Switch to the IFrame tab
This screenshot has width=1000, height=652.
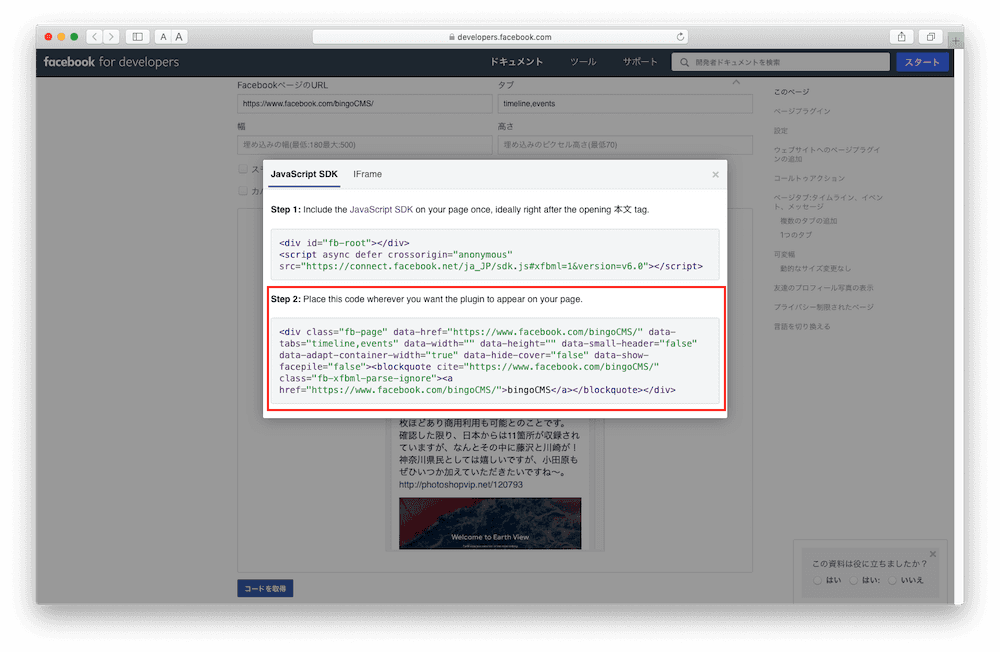[x=367, y=173]
